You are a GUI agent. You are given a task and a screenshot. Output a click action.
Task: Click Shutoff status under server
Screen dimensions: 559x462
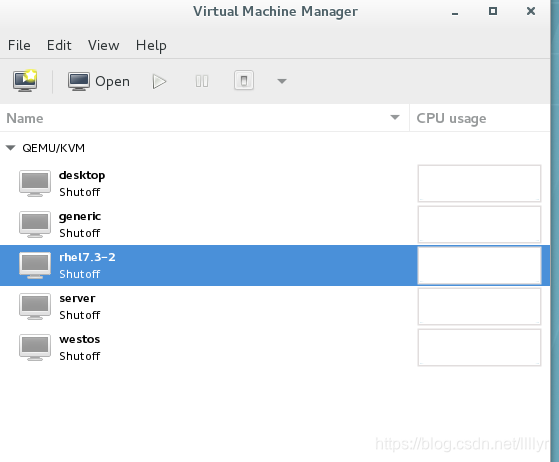(80, 315)
